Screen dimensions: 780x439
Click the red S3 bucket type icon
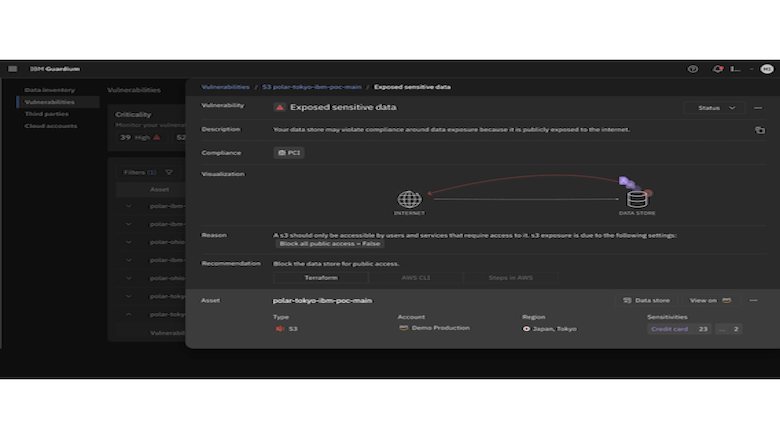coord(280,329)
